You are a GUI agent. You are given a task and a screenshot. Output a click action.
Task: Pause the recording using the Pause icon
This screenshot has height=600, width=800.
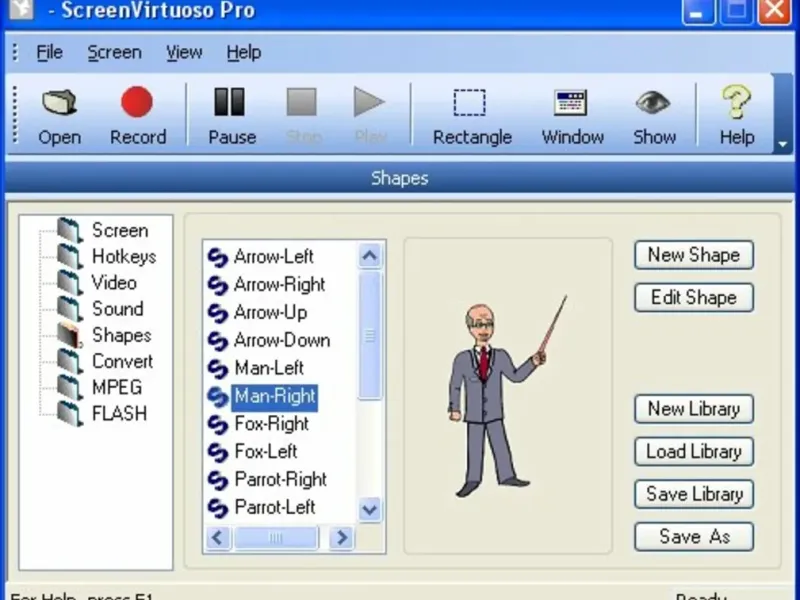coord(230,102)
